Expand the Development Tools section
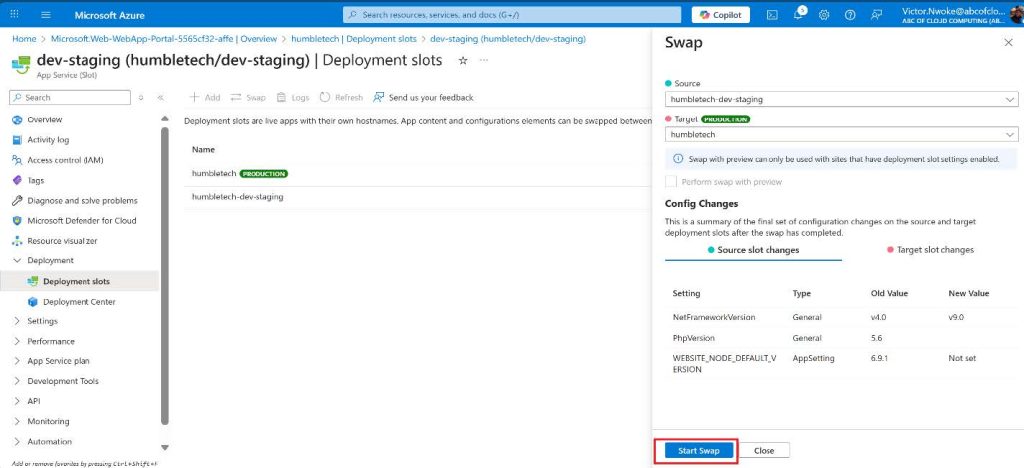The image size is (1024, 468). pos(17,381)
